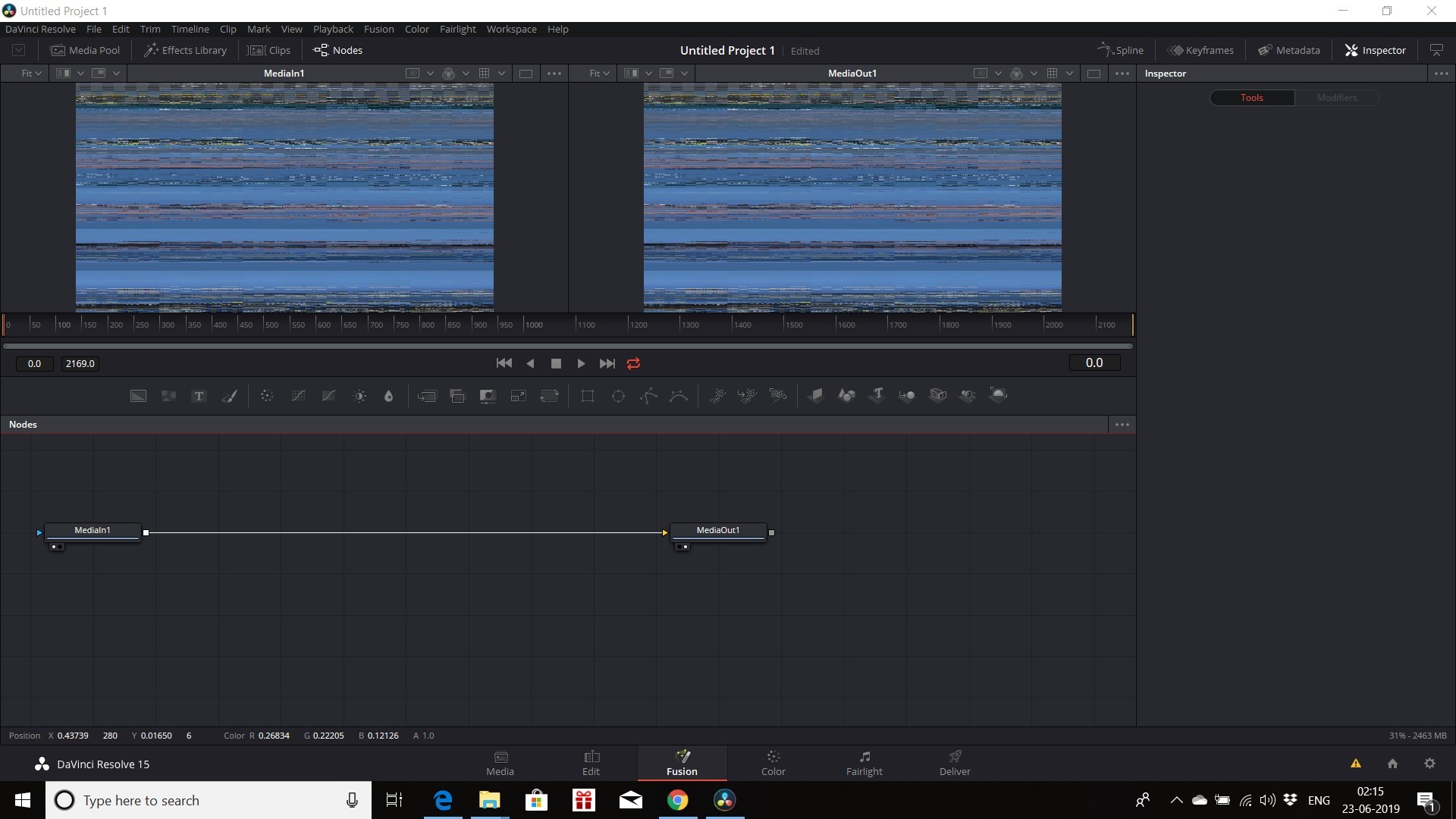
Task: Open Fit zoom dropdown in MediaIn1 viewer
Action: point(31,74)
